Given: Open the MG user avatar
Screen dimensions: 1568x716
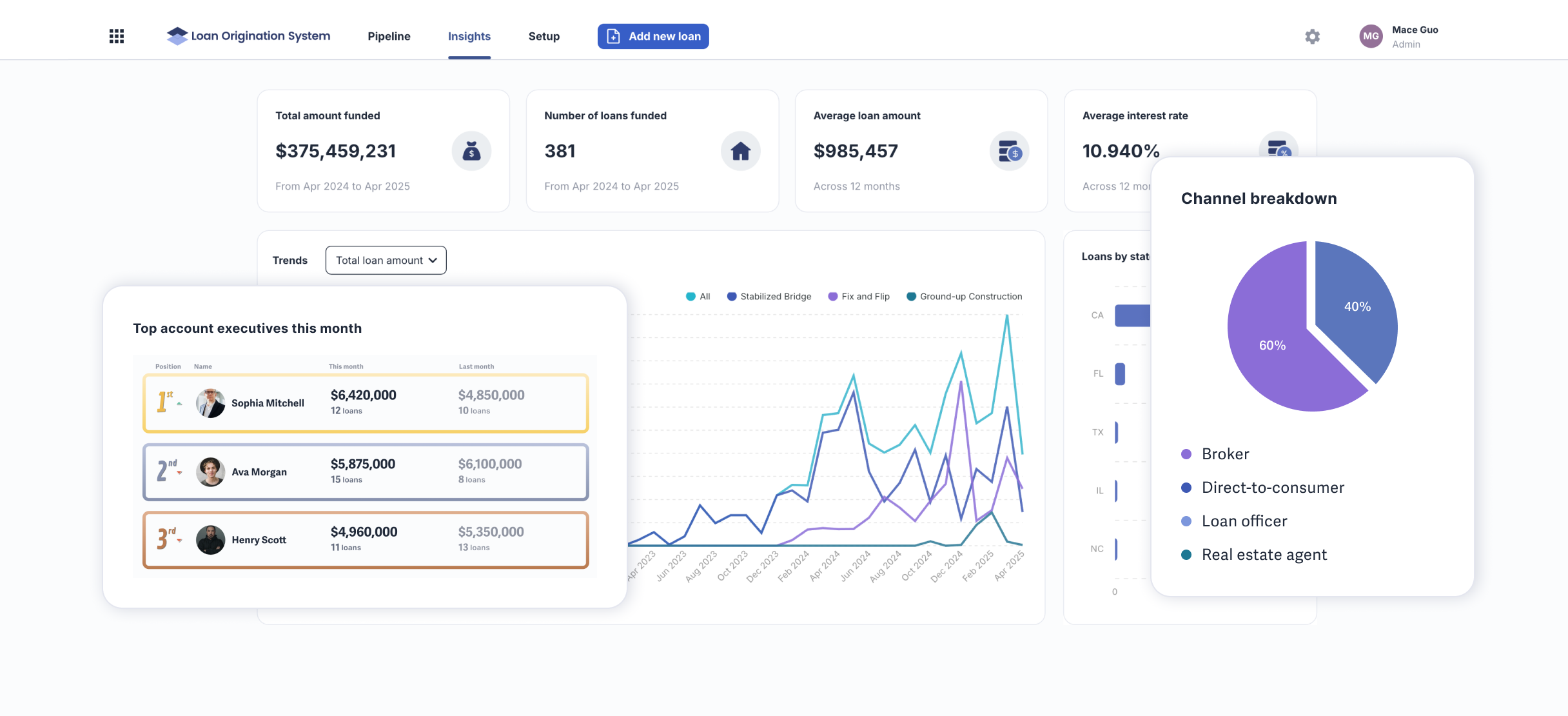Looking at the screenshot, I should 1371,36.
